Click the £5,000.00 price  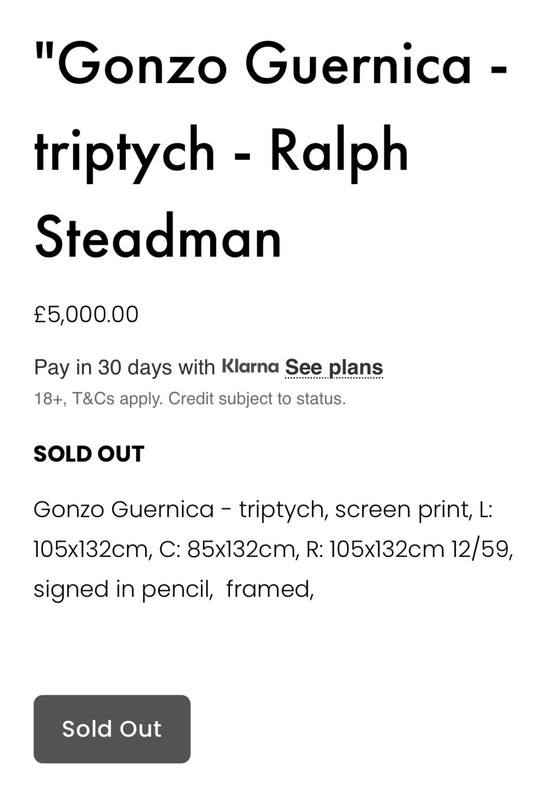click(86, 314)
